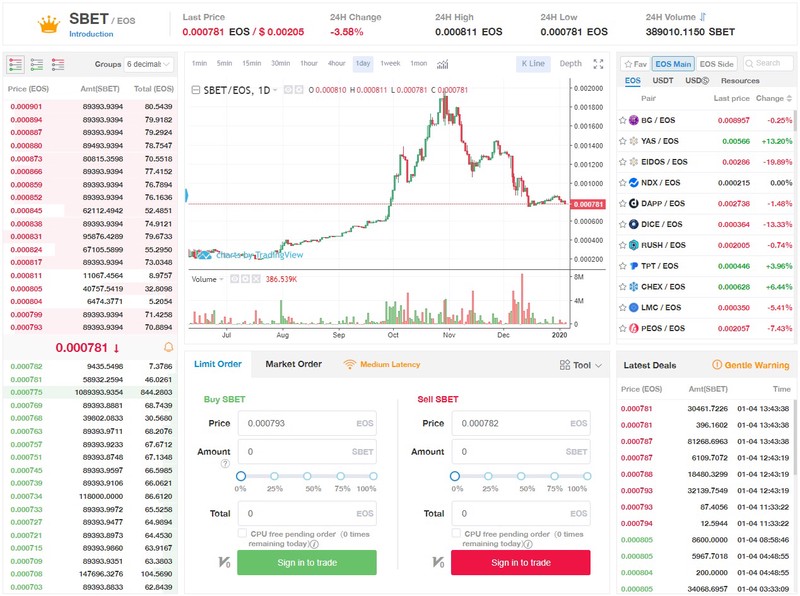Screen dimensions: 800x596
Task: Open the Fav pairs tab
Action: [x=635, y=64]
